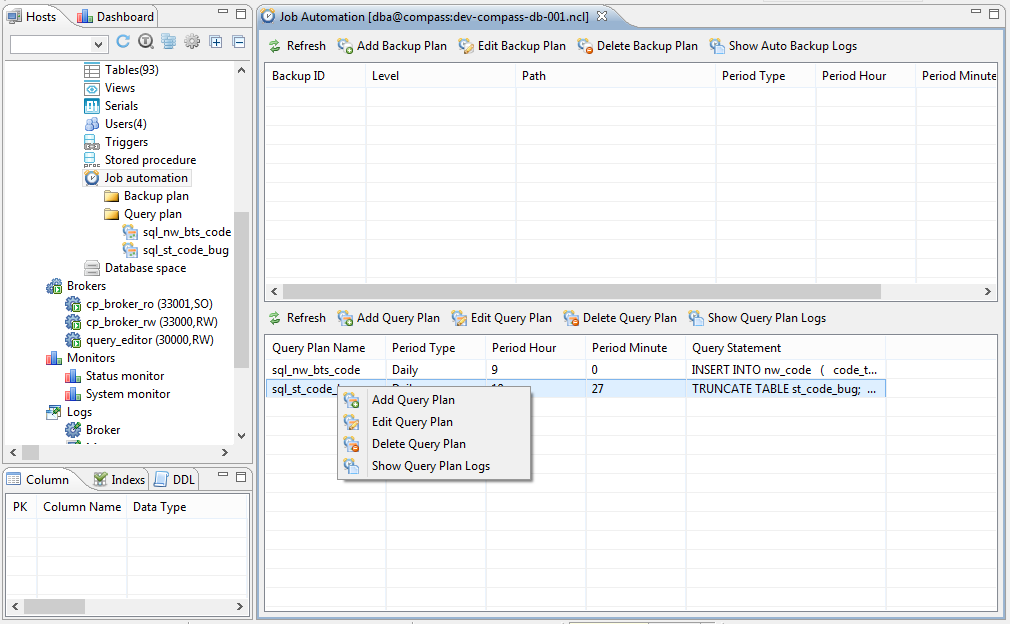Click the refresh icon in Hosts toolbar

(123, 42)
